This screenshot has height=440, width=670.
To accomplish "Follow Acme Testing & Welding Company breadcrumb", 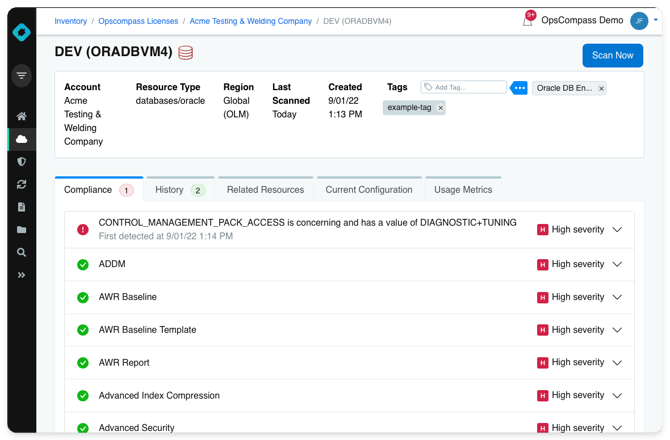I will coord(250,21).
